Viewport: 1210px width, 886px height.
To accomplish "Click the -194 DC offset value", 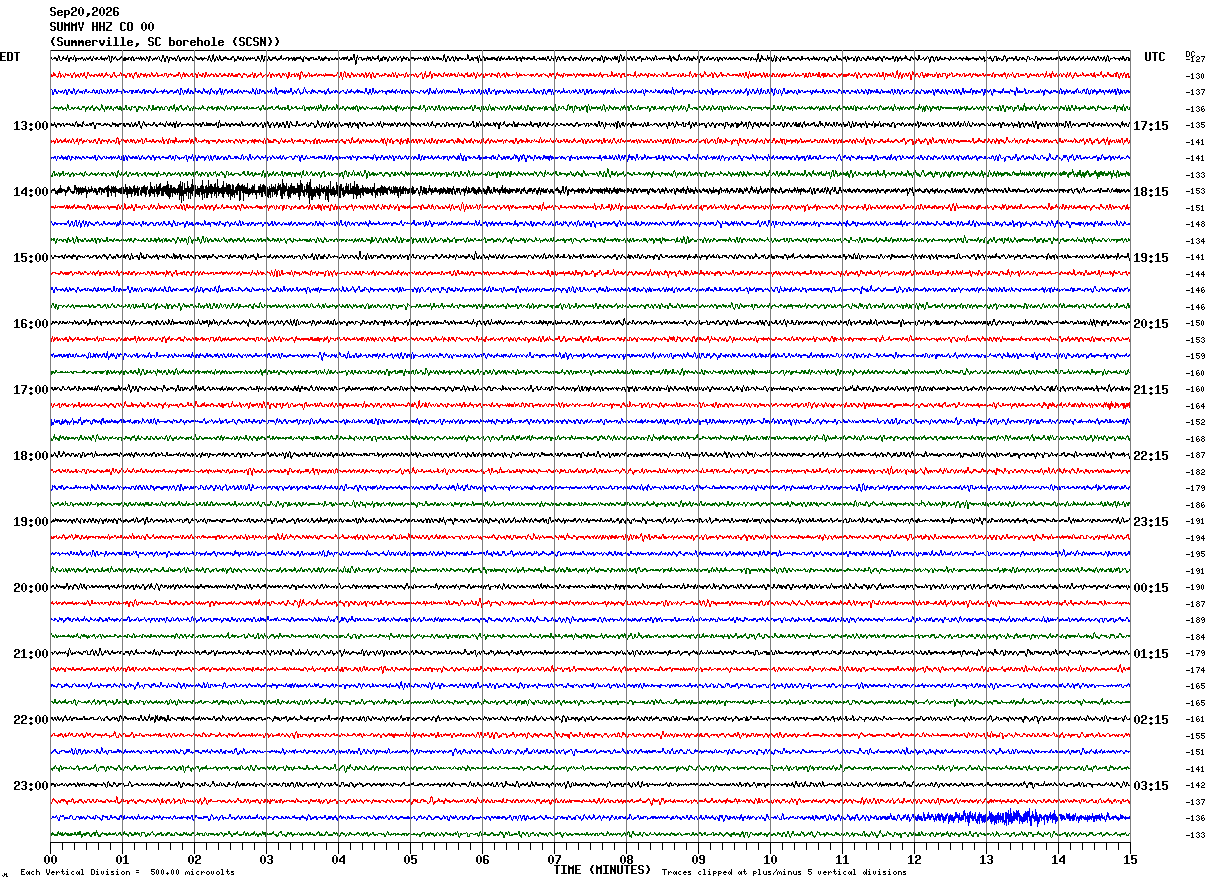I will point(1195,538).
